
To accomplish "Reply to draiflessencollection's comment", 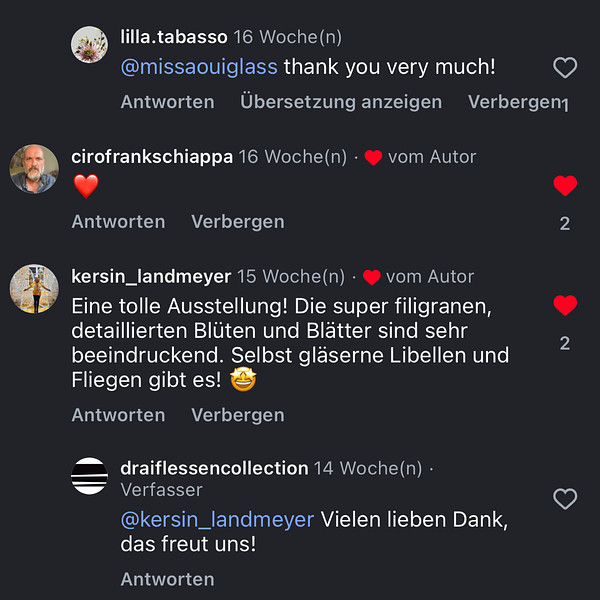I will point(167,579).
